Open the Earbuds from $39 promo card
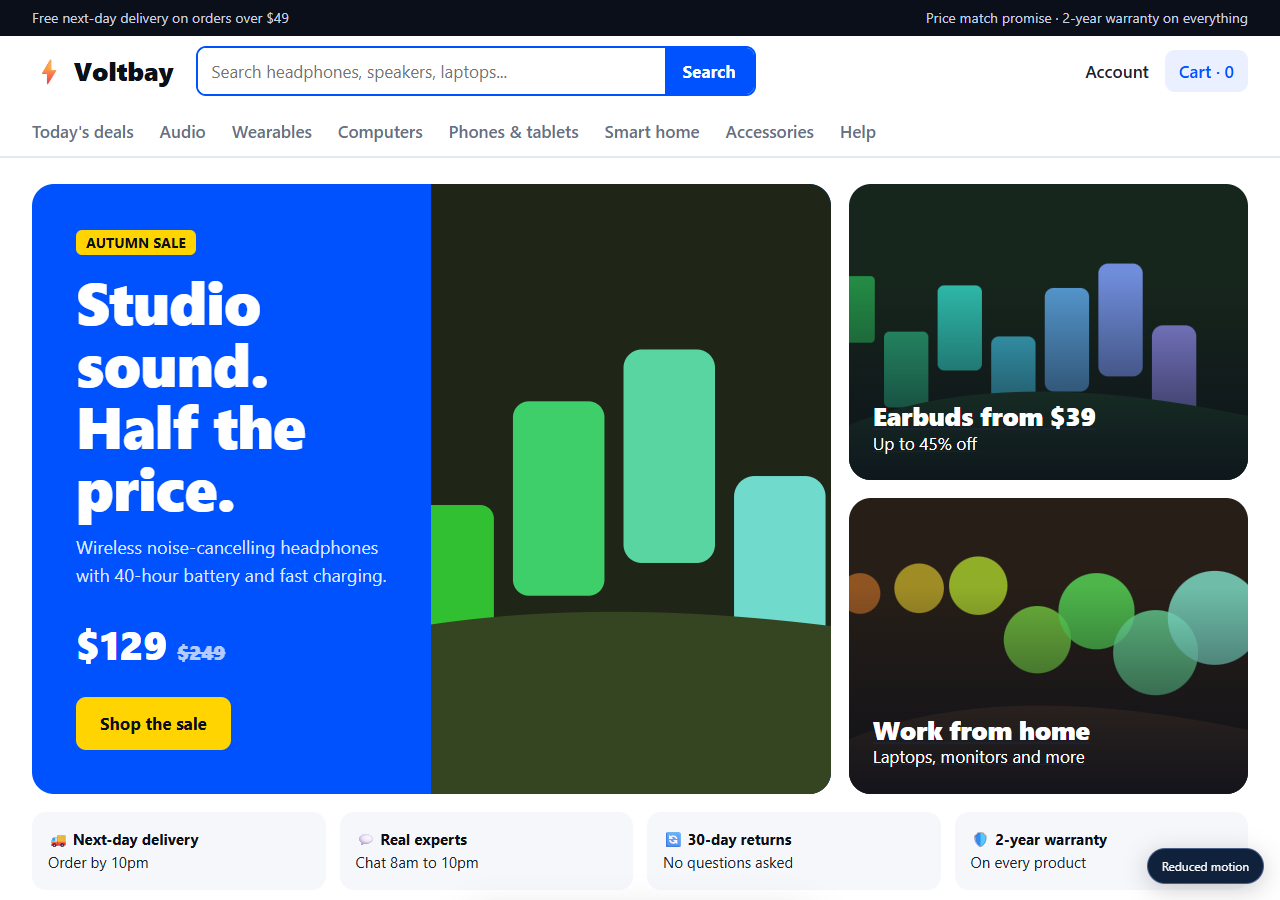The image size is (1280, 900). pos(1048,332)
